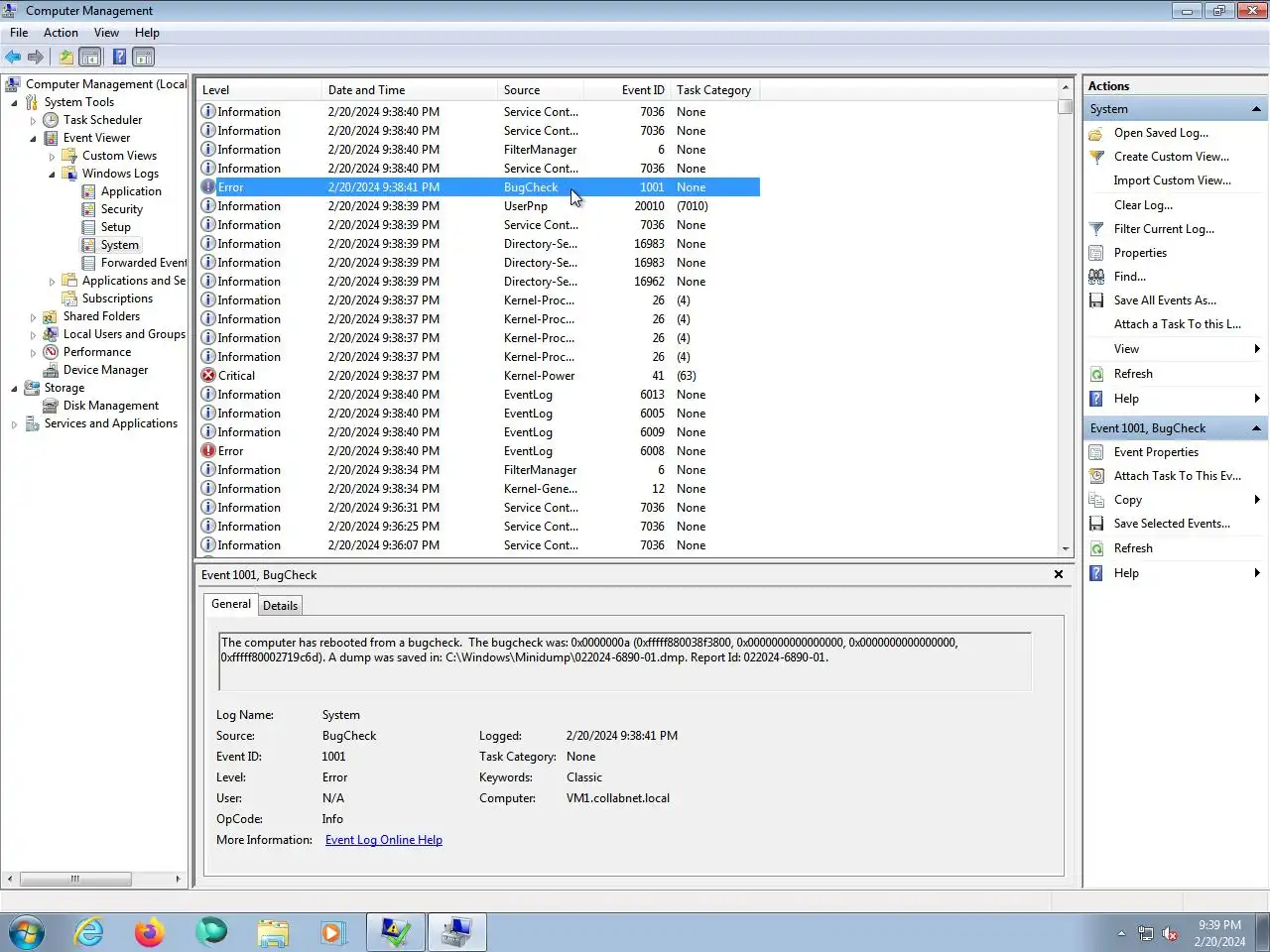Expand the Local Users and Groups node
1270x952 pixels.
33,335
